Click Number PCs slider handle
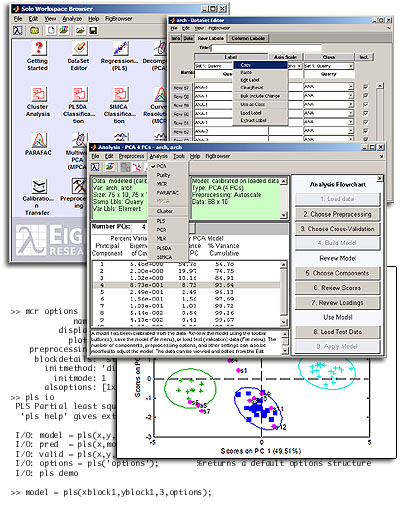This screenshot has width=405, height=507. [193, 228]
